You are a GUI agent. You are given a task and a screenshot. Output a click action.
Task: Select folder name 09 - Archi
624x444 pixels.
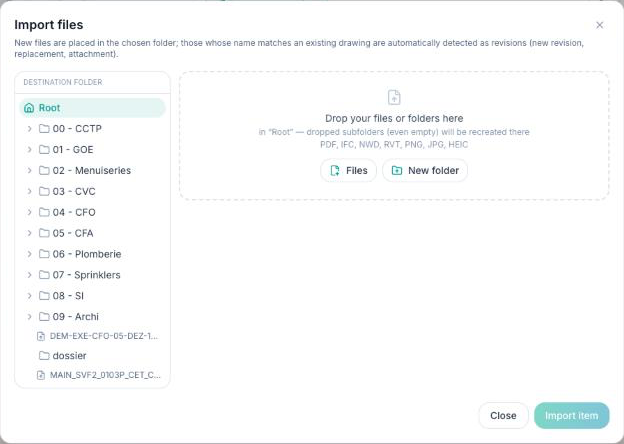click(x=76, y=317)
